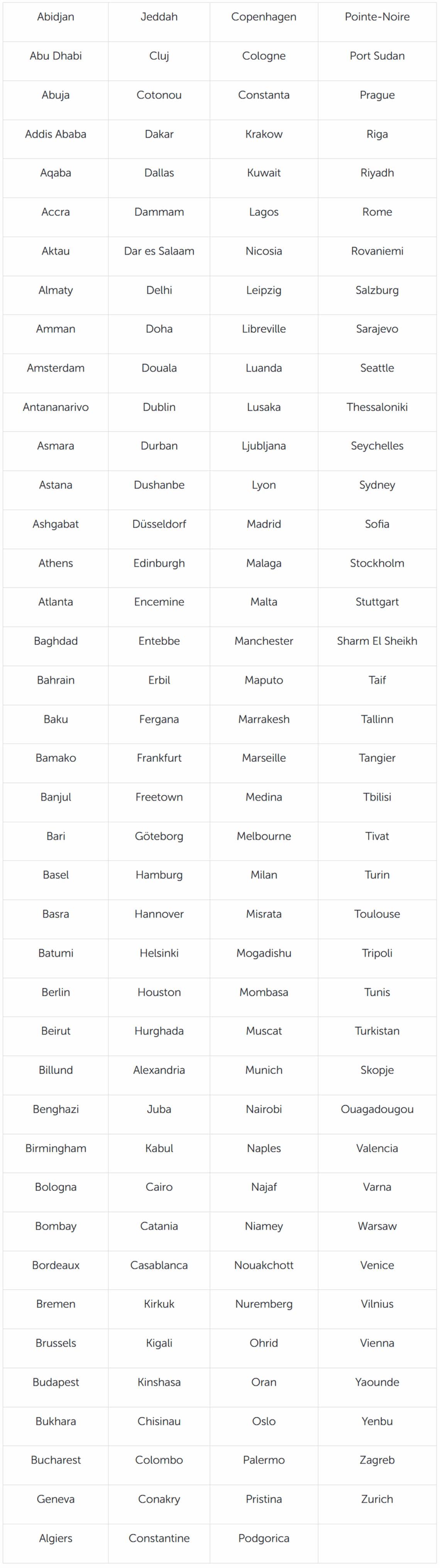Click the Abidjan cell
440x1568 pixels.
(x=56, y=17)
